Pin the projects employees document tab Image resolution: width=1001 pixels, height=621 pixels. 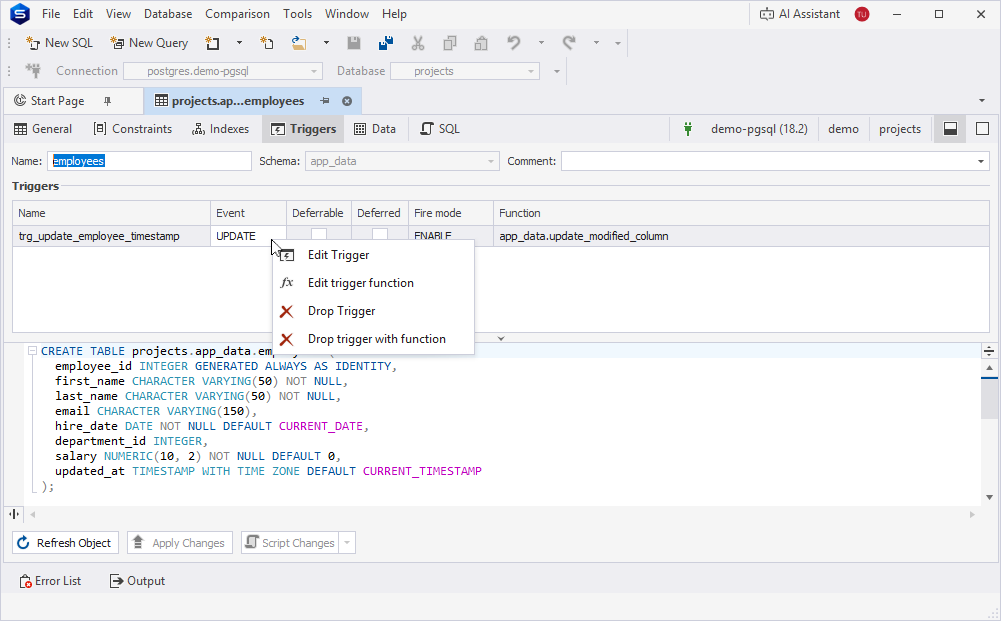pyautogui.click(x=325, y=101)
